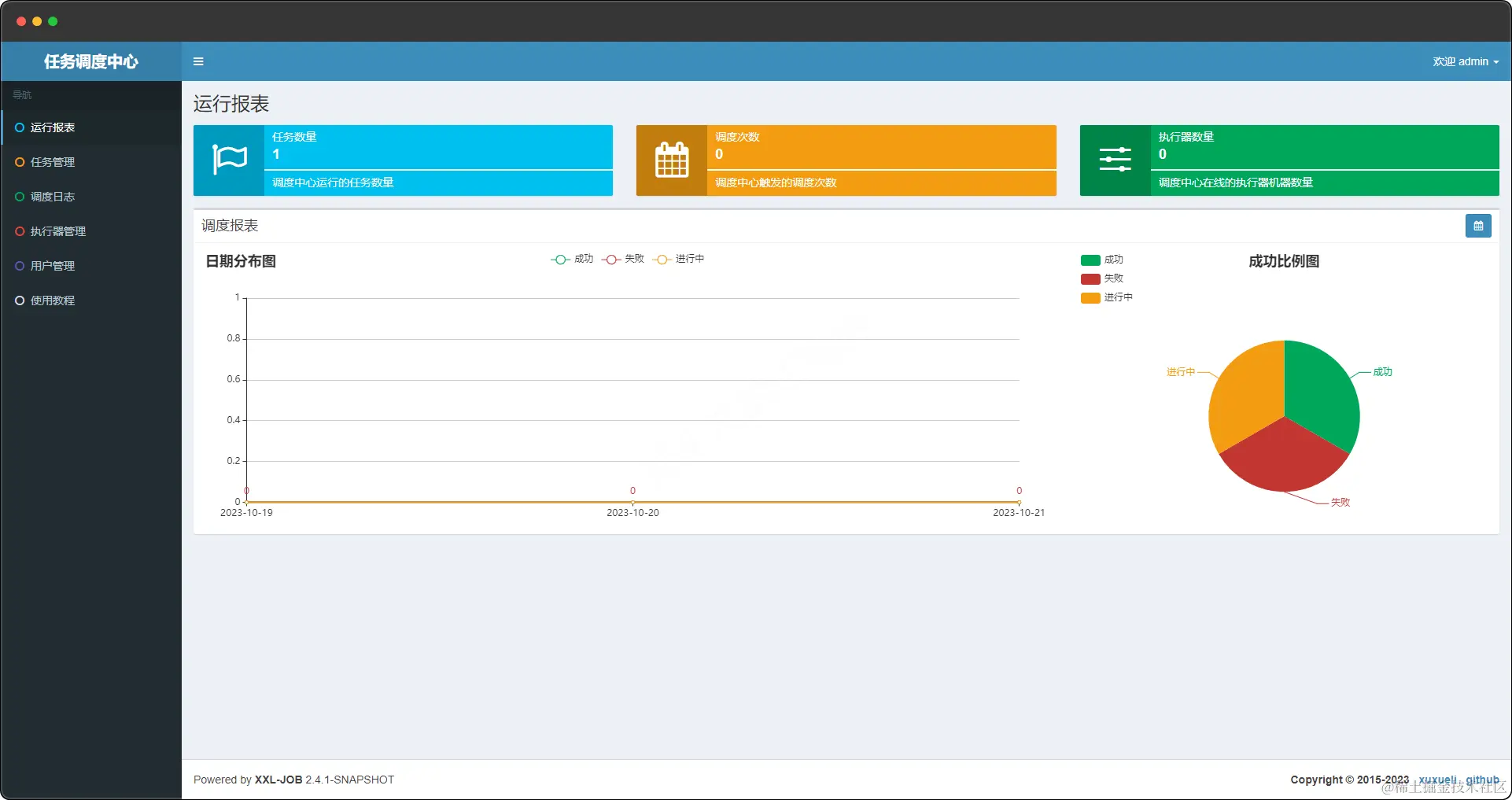The image size is (1512, 800).
Task: Open 调度日志 from the sidebar
Action: pos(91,197)
